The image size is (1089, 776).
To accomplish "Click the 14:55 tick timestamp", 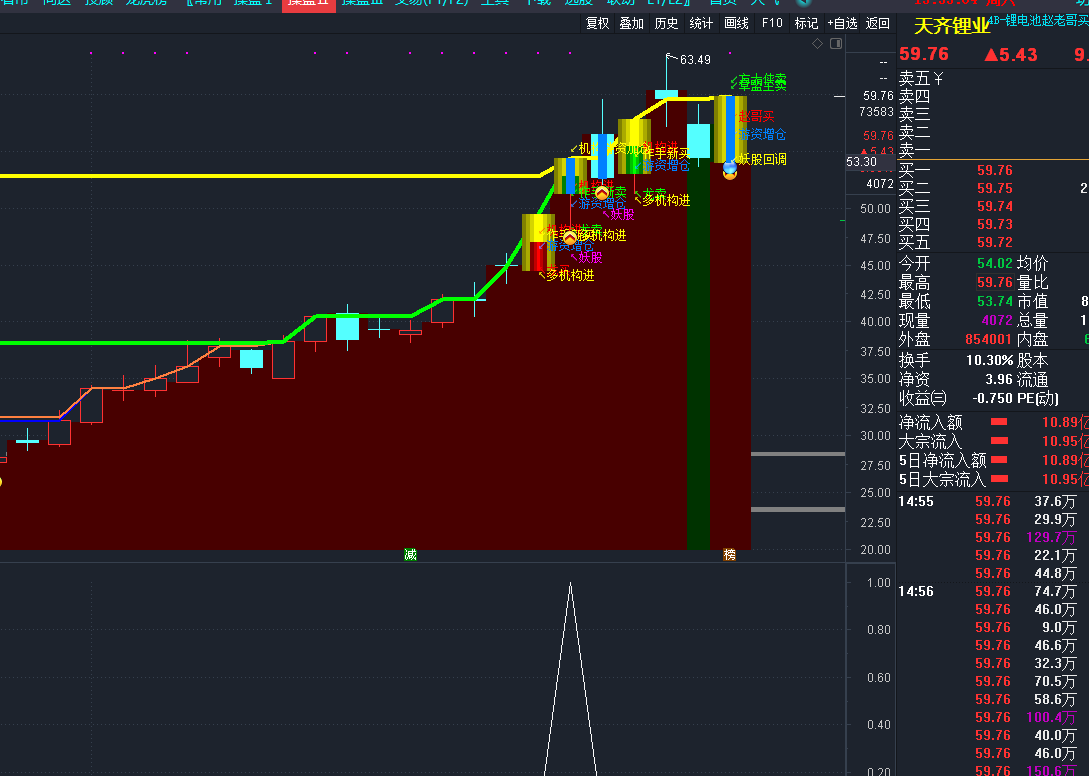I will 916,502.
